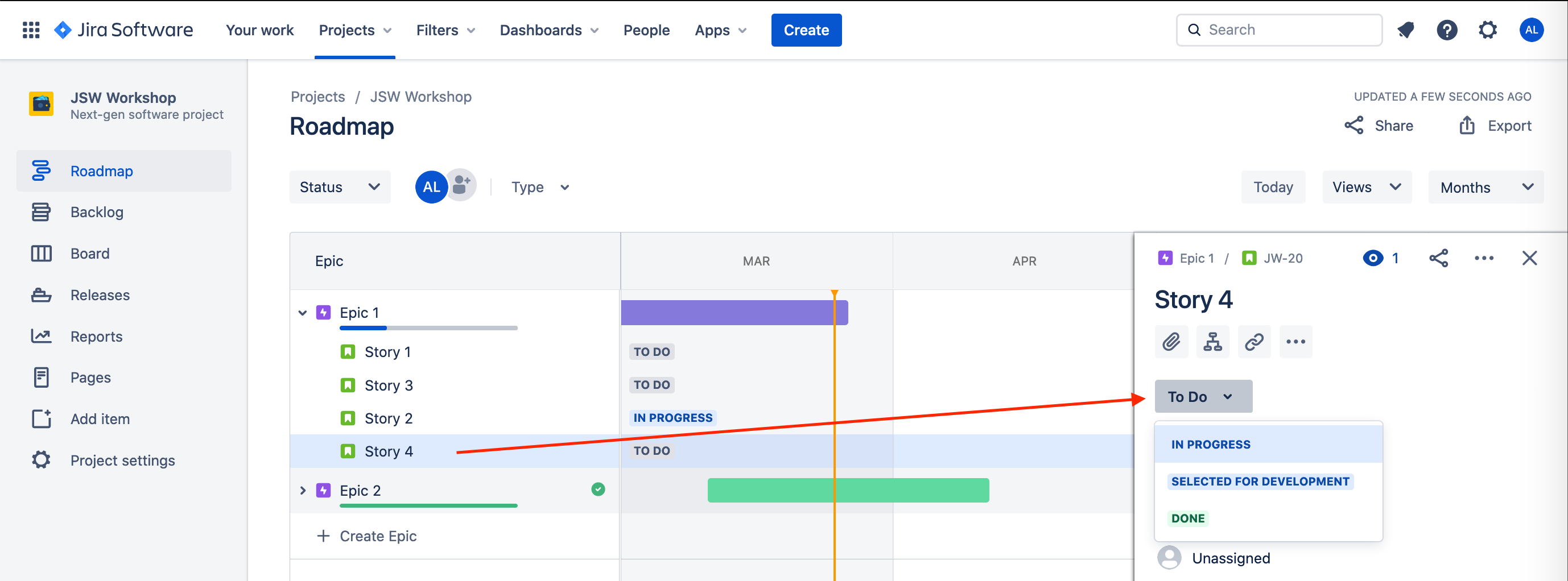Set the status to DONE

pos(1269,518)
